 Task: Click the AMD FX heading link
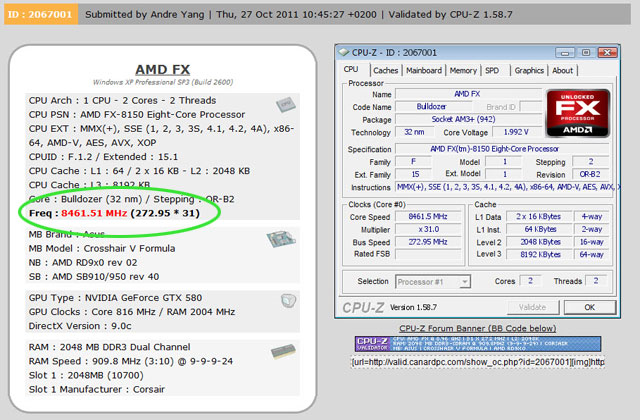pyautogui.click(x=162, y=69)
